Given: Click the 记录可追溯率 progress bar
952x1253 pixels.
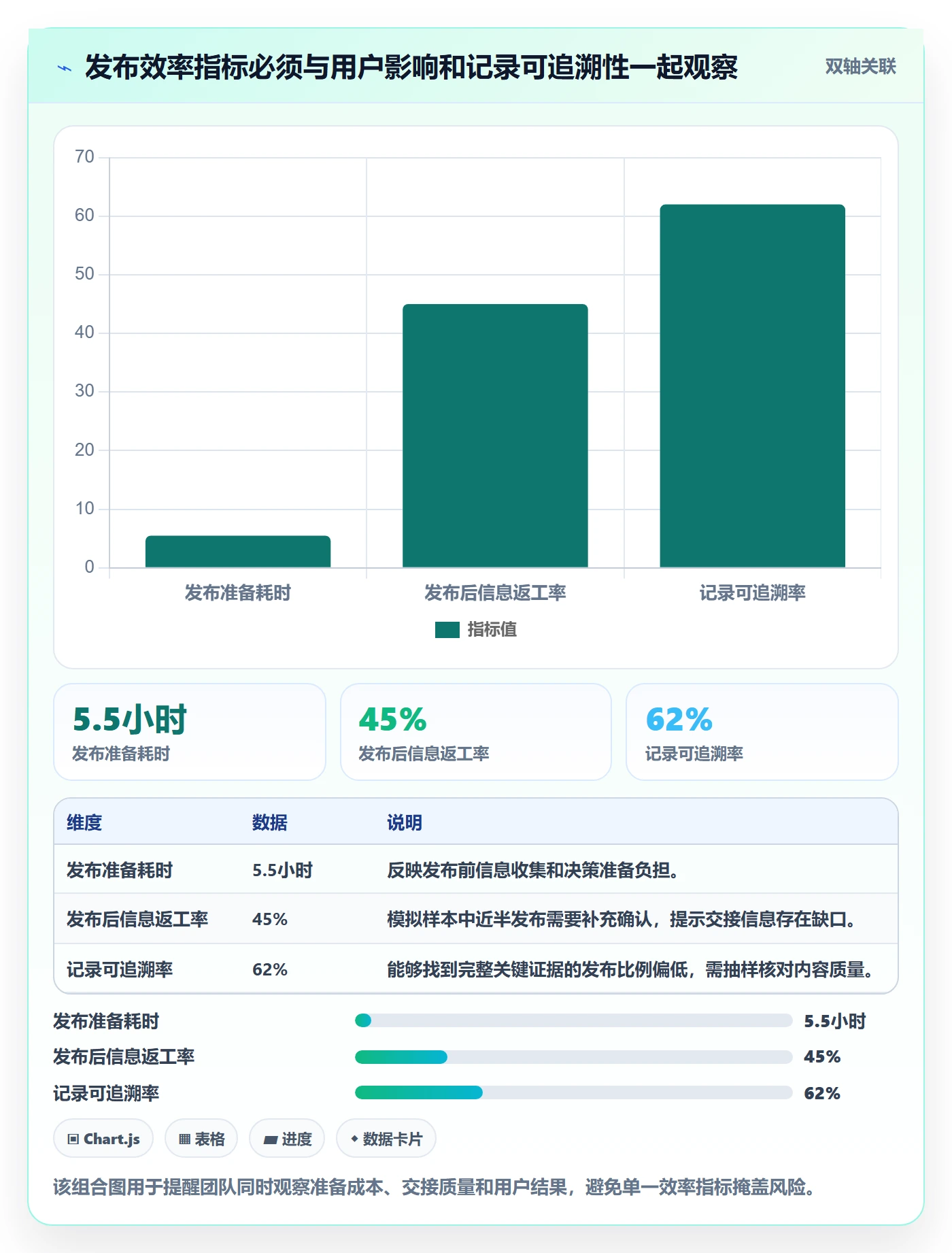Looking at the screenshot, I should tap(573, 1093).
